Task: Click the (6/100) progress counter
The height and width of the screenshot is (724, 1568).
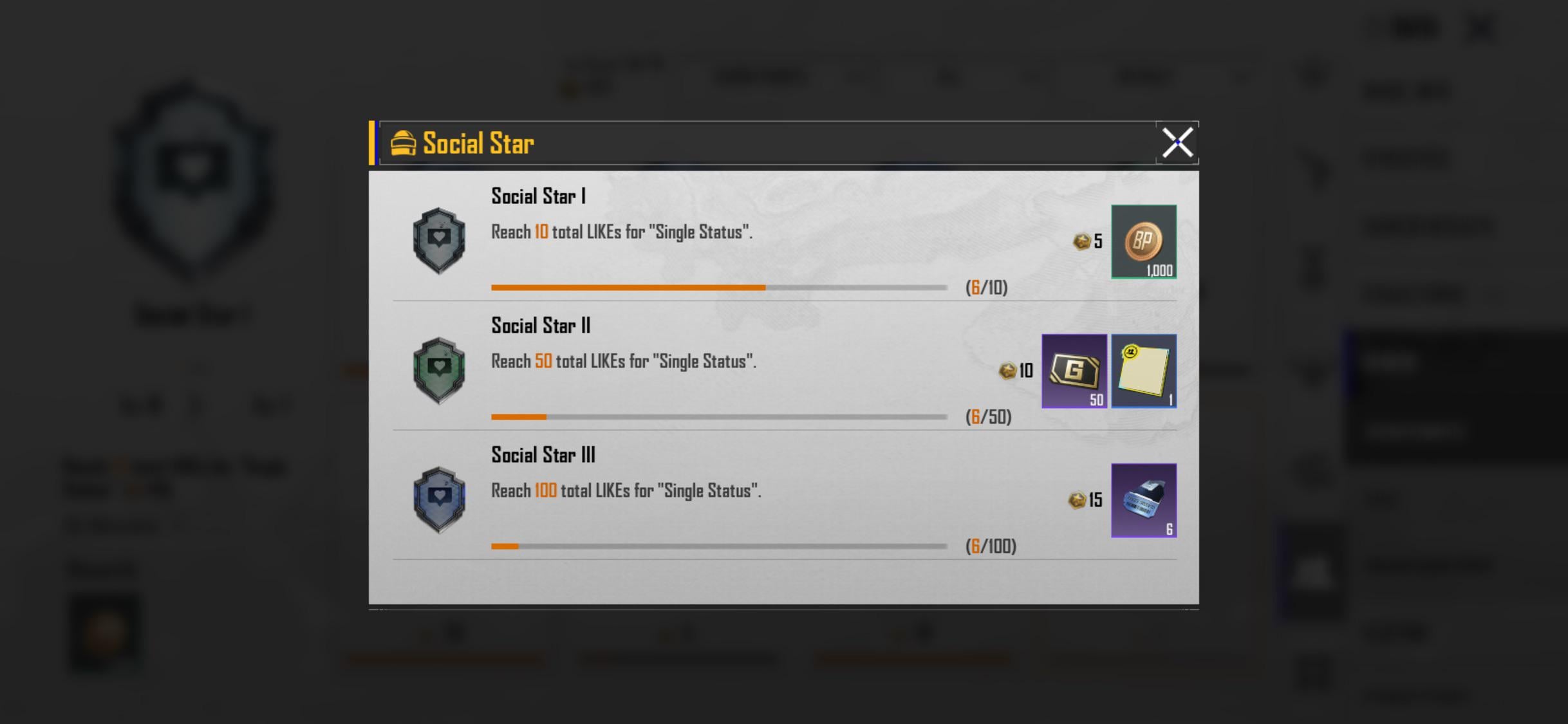Action: (991, 546)
